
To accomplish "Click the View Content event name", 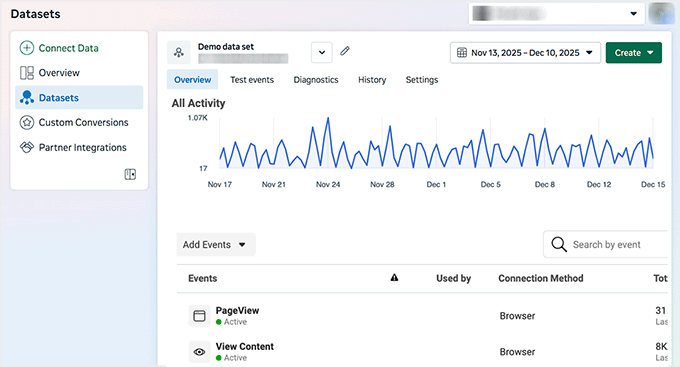I will point(245,347).
